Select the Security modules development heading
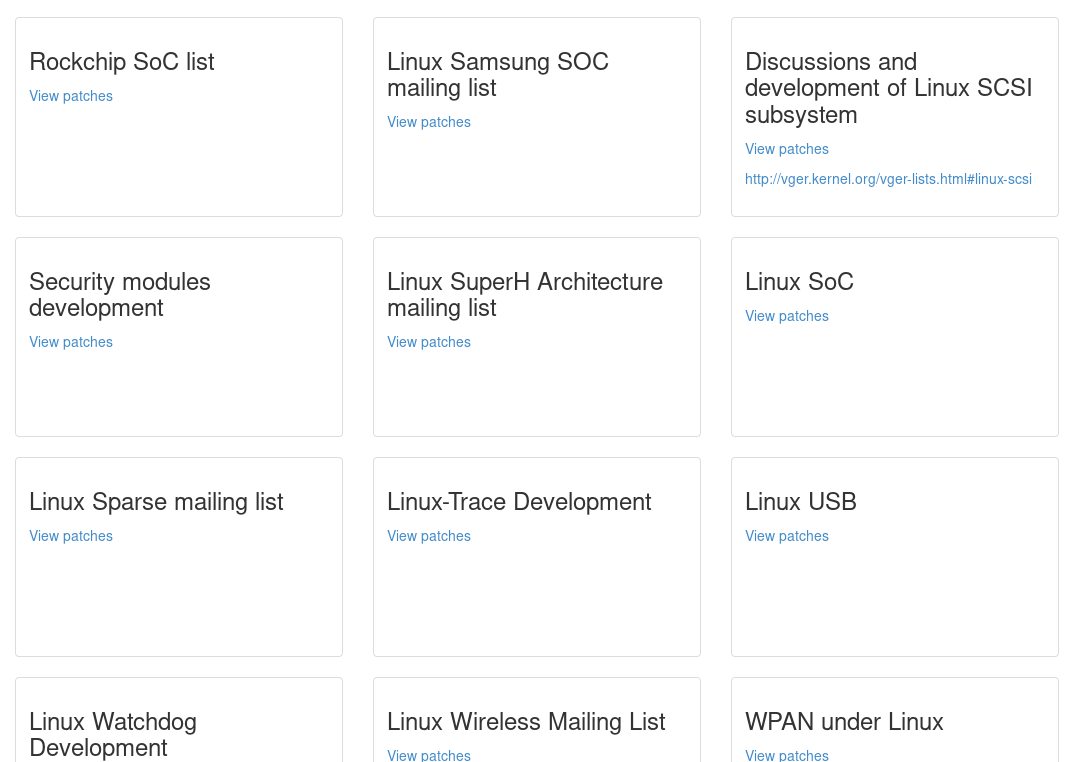The width and height of the screenshot is (1074, 762). (x=120, y=295)
